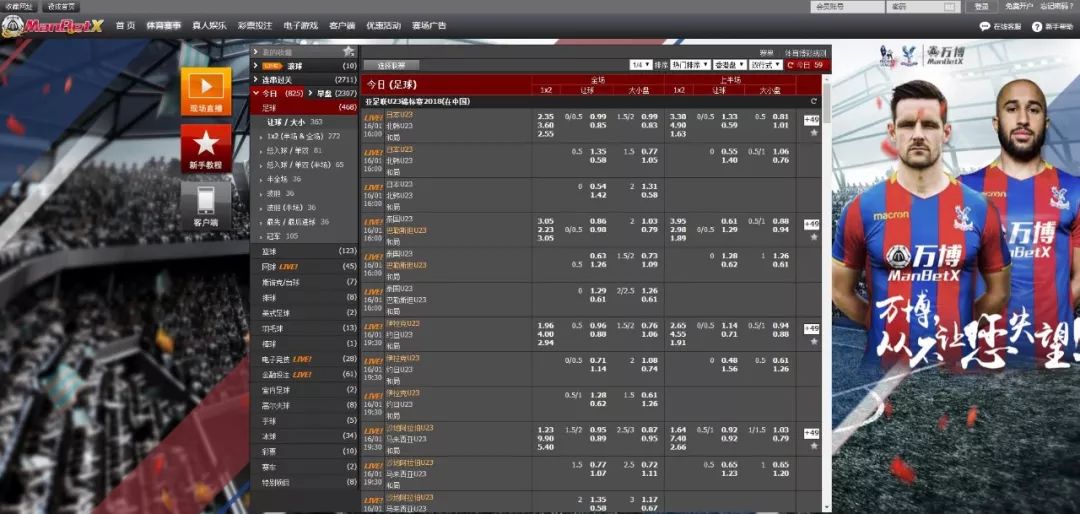Click the 密码 field keypad icon
The height and width of the screenshot is (514, 1080).
point(949,7)
